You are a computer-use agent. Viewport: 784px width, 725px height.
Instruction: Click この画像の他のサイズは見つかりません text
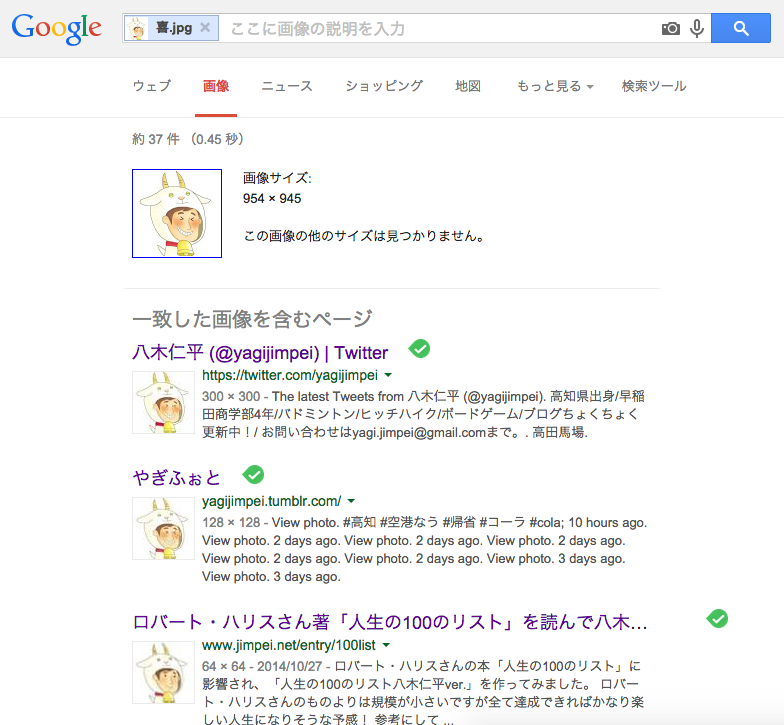(364, 236)
